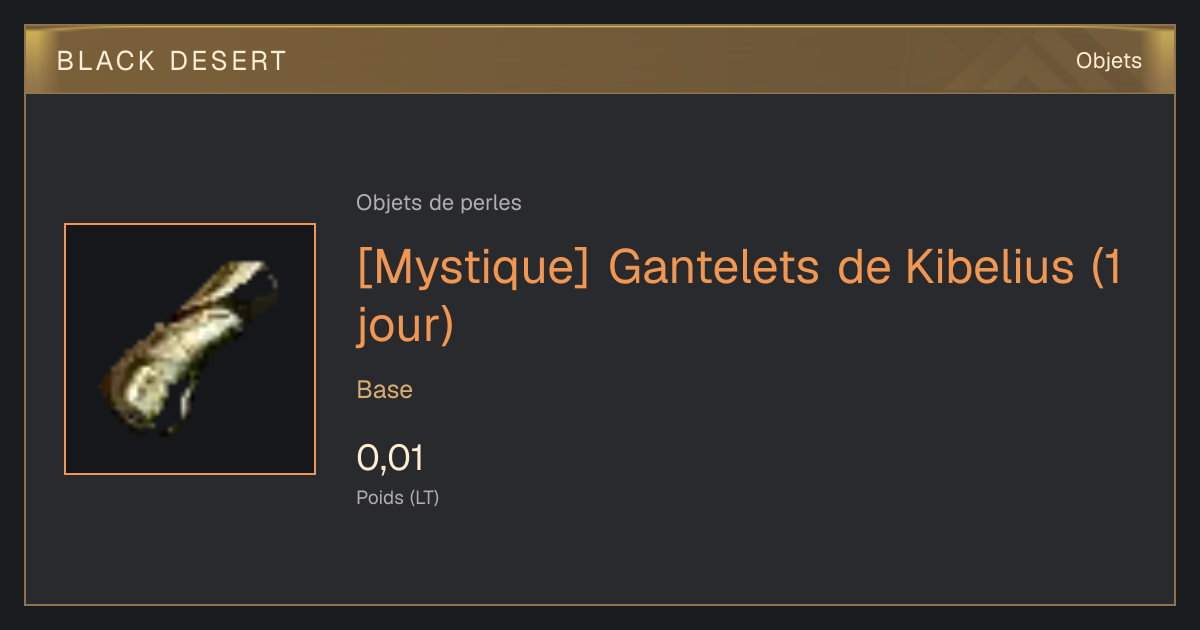Select the word perles in the category text
1200x630 pixels.
pyautogui.click(x=491, y=204)
